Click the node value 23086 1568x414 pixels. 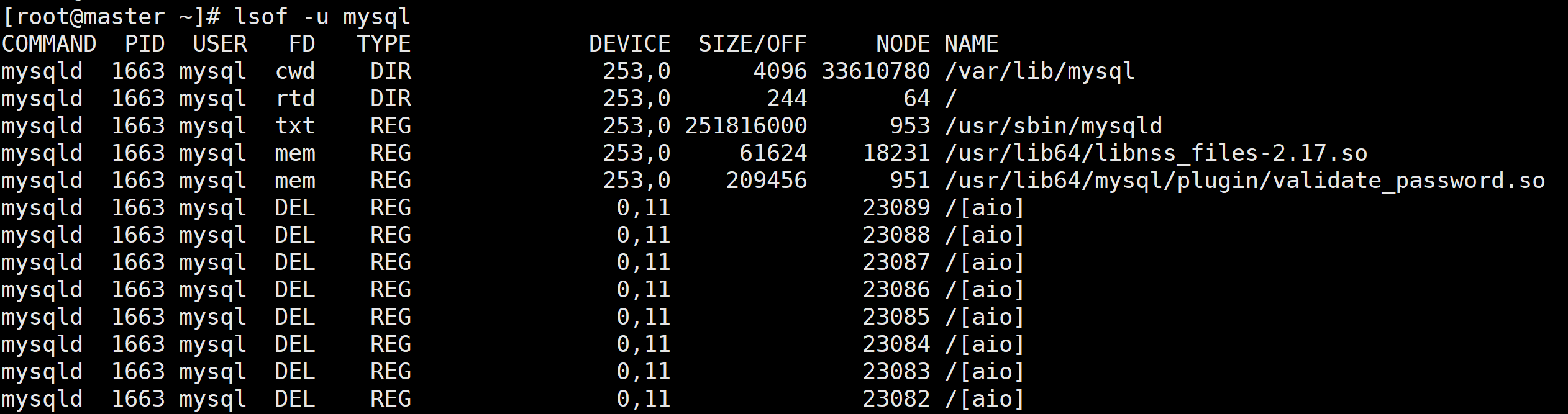click(x=896, y=290)
